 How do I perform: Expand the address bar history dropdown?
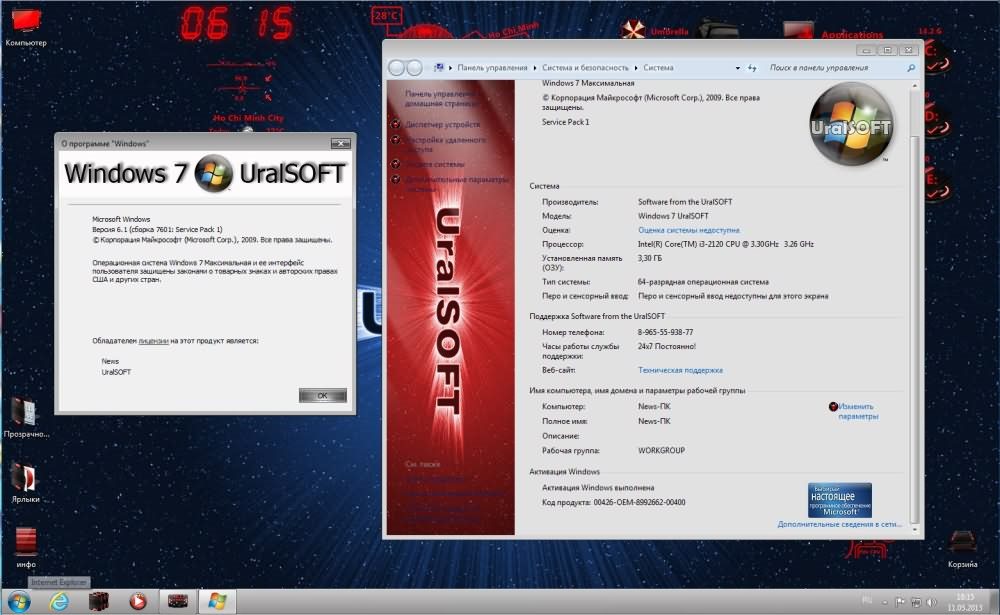click(x=738, y=68)
